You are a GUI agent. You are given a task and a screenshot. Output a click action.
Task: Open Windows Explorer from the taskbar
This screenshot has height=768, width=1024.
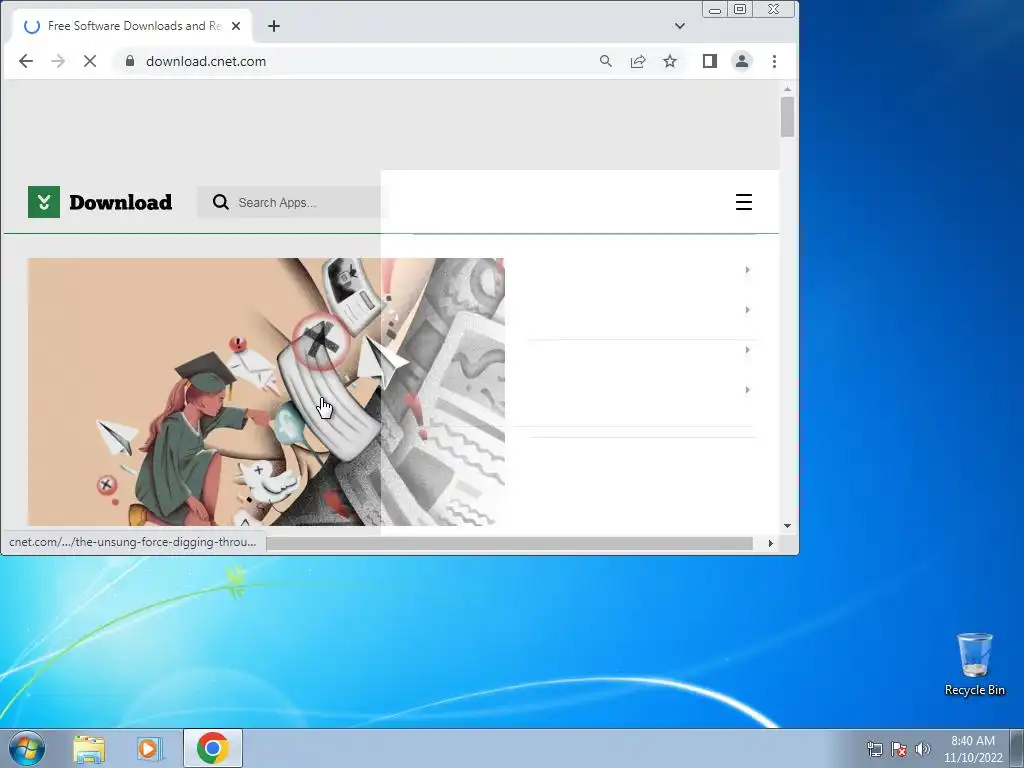pos(89,749)
